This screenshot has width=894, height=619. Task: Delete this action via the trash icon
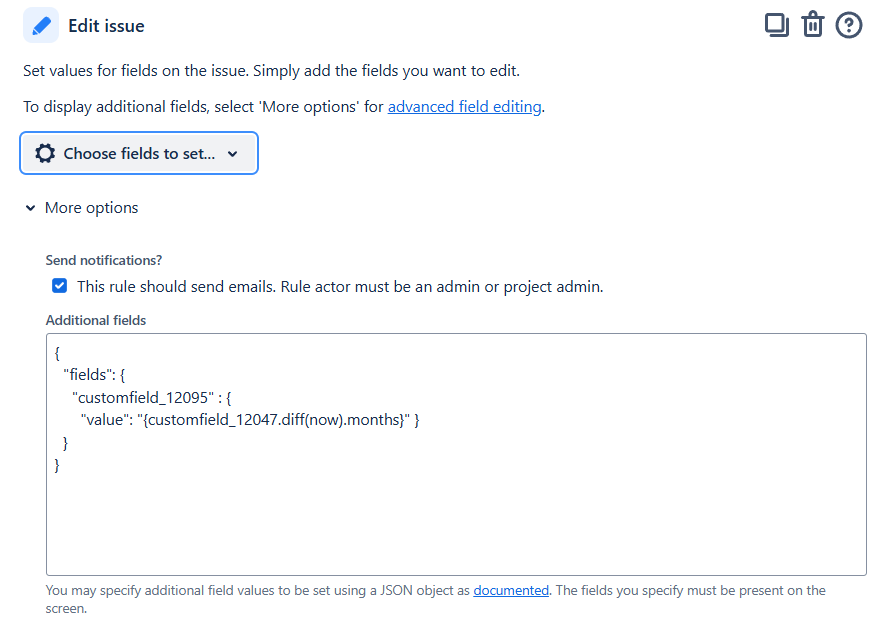[813, 25]
